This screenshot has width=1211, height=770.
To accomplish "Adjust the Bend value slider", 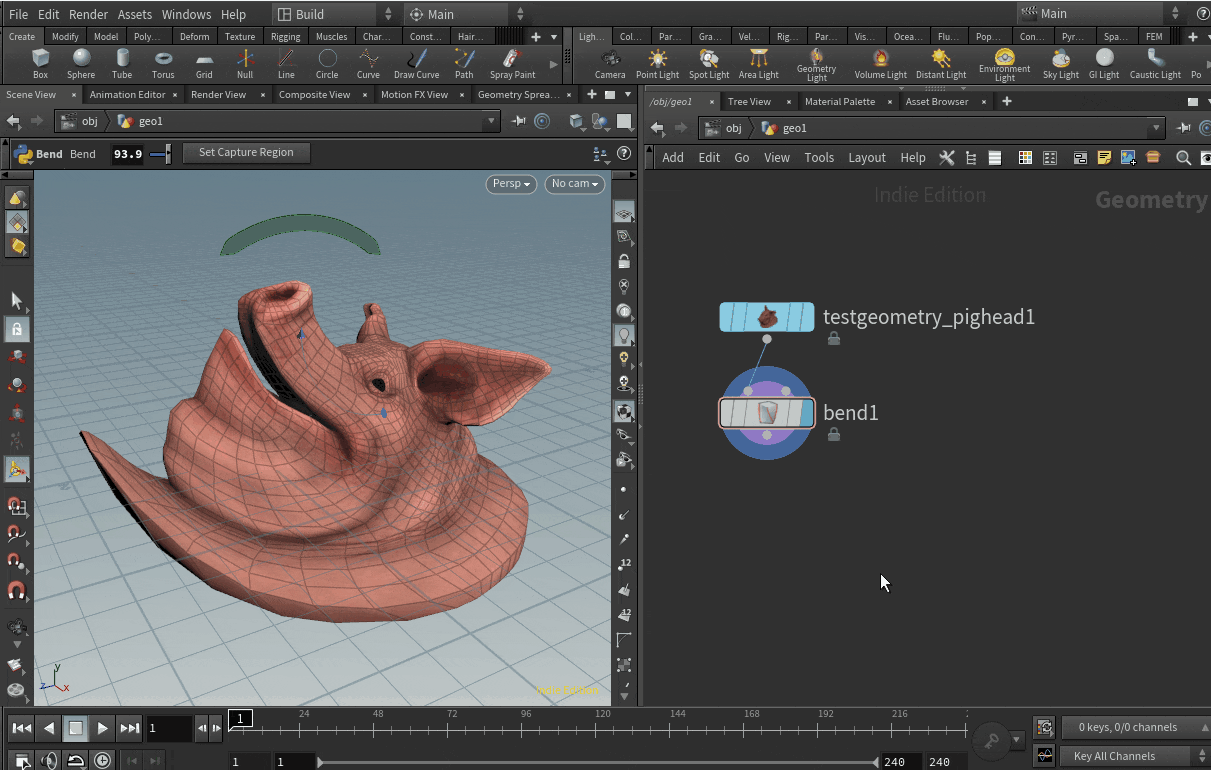I will click(167, 154).
